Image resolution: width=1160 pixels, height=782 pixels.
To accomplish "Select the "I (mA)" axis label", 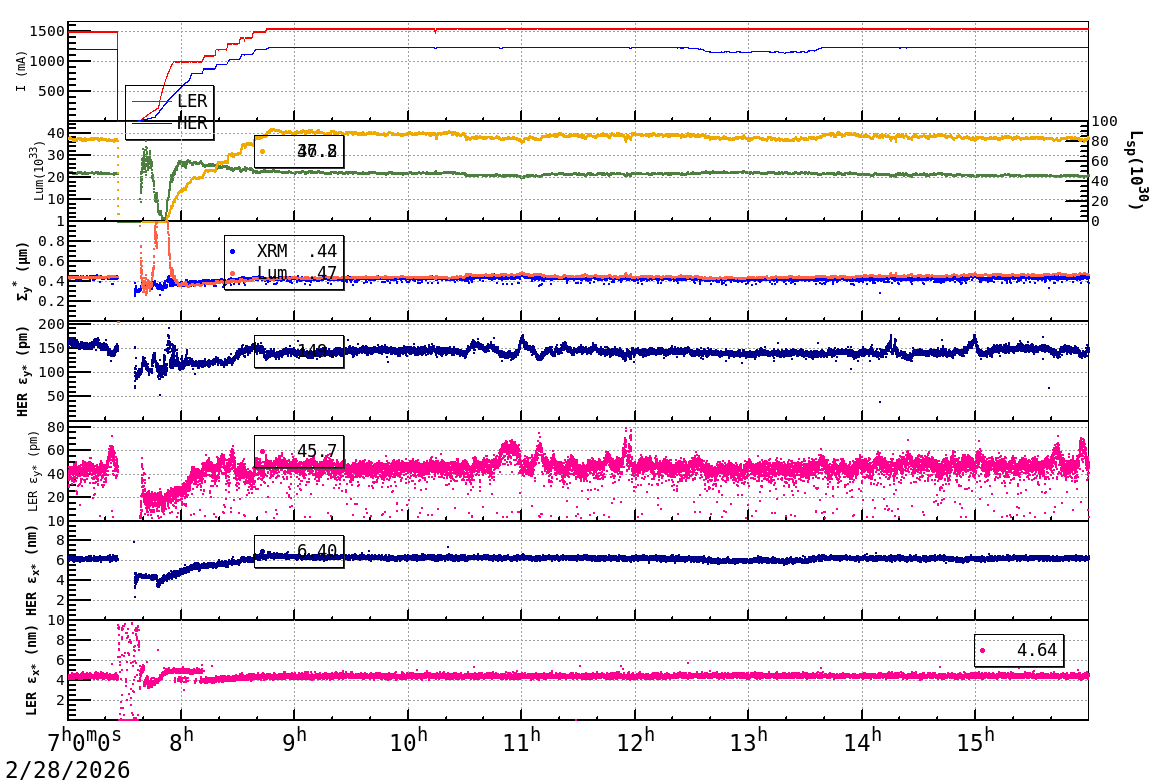I will click(21, 72).
